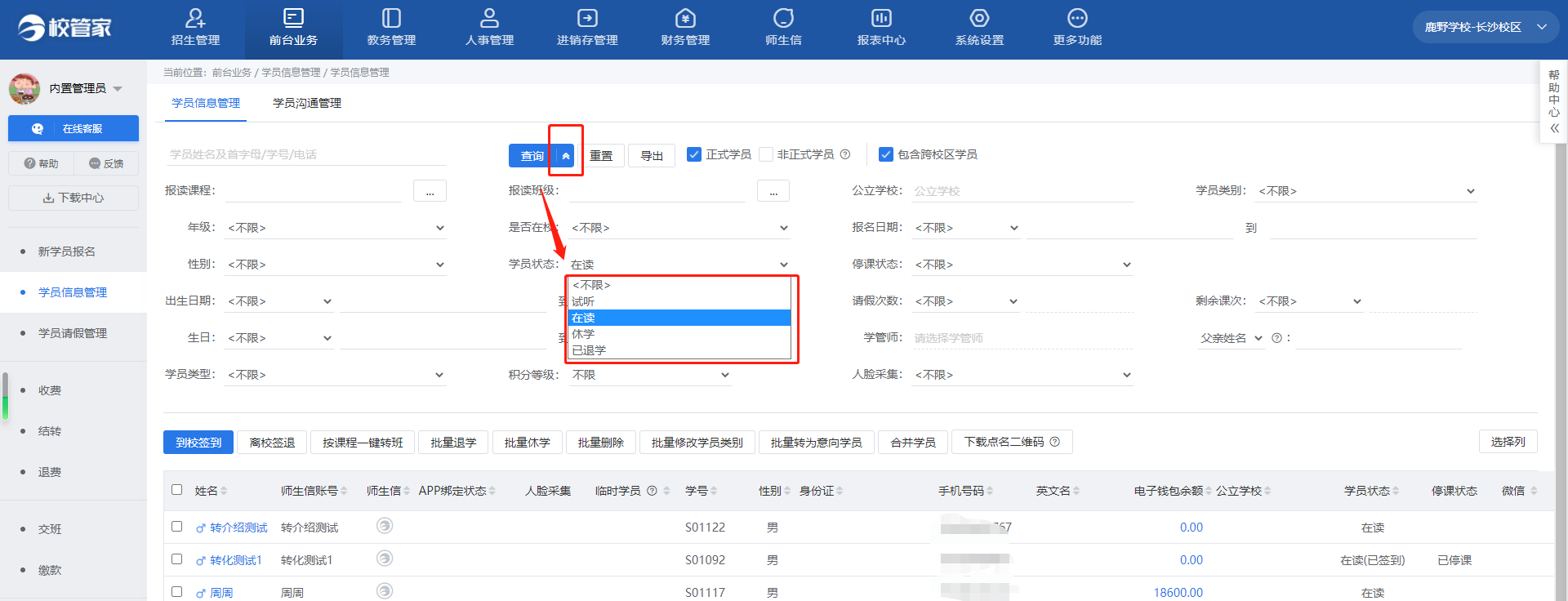The height and width of the screenshot is (601, 1568).
Task: Open 新学员报名 in the sidebar
Action: pyautogui.click(x=67, y=252)
